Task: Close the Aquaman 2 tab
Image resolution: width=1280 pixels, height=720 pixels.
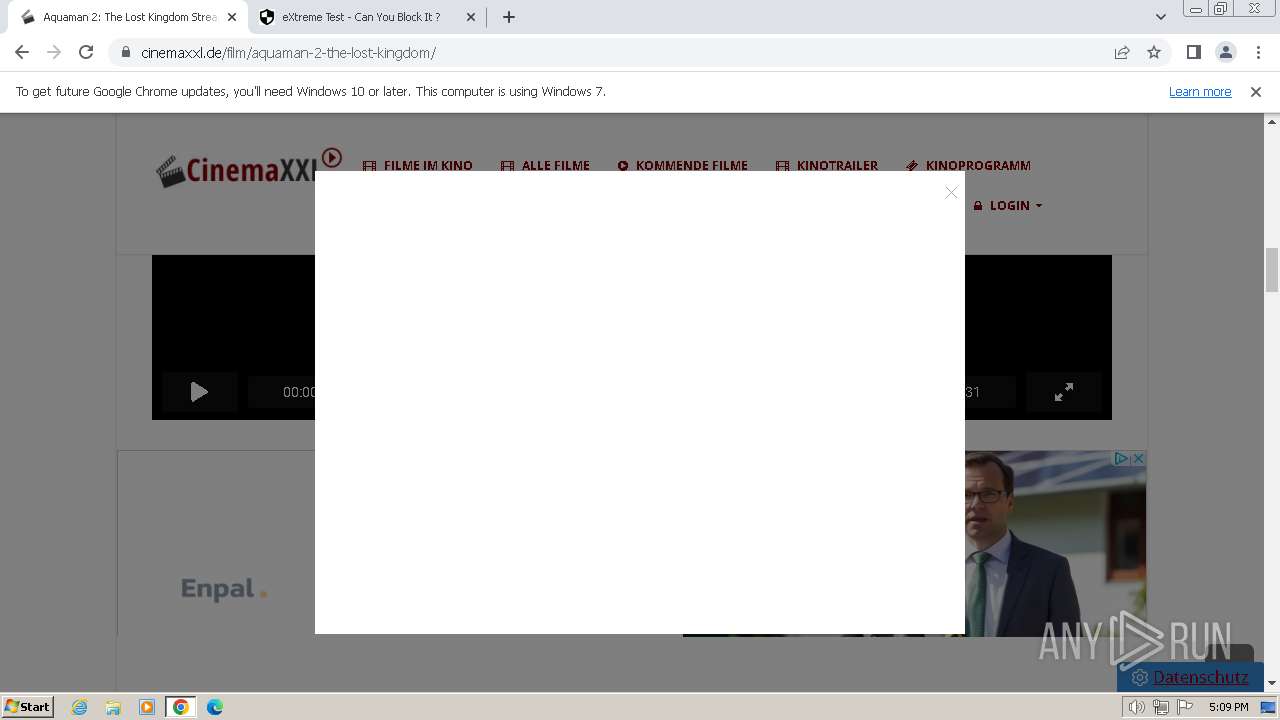Action: (x=232, y=17)
